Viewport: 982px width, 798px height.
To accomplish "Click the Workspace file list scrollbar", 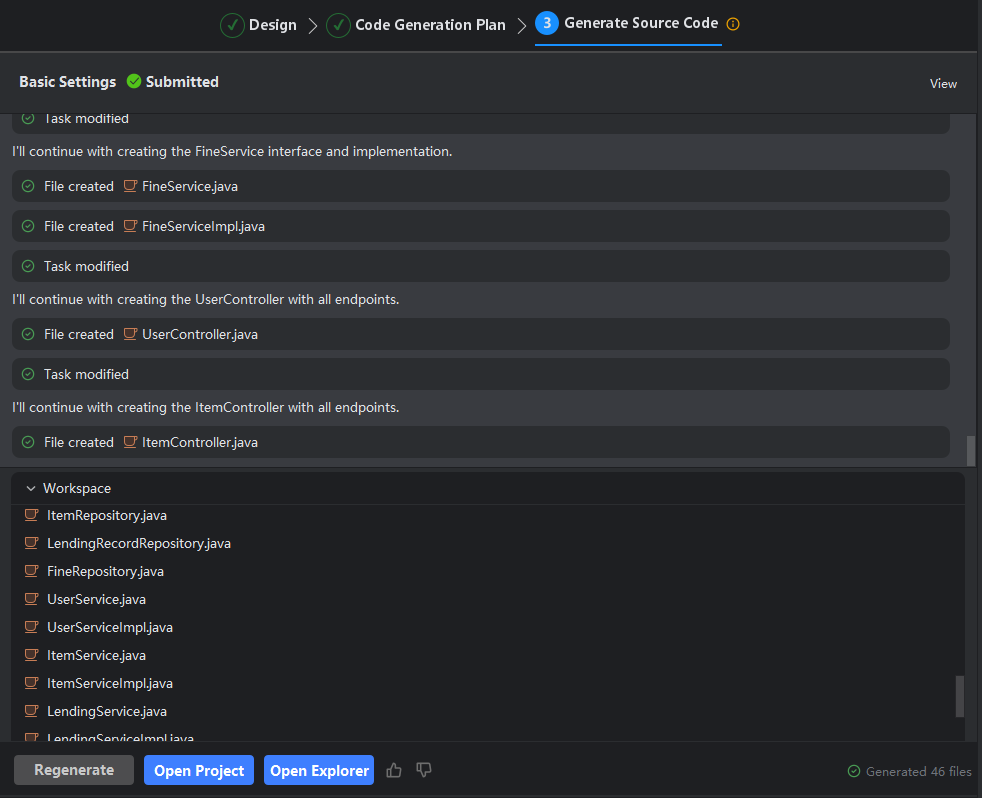I will click(960, 696).
